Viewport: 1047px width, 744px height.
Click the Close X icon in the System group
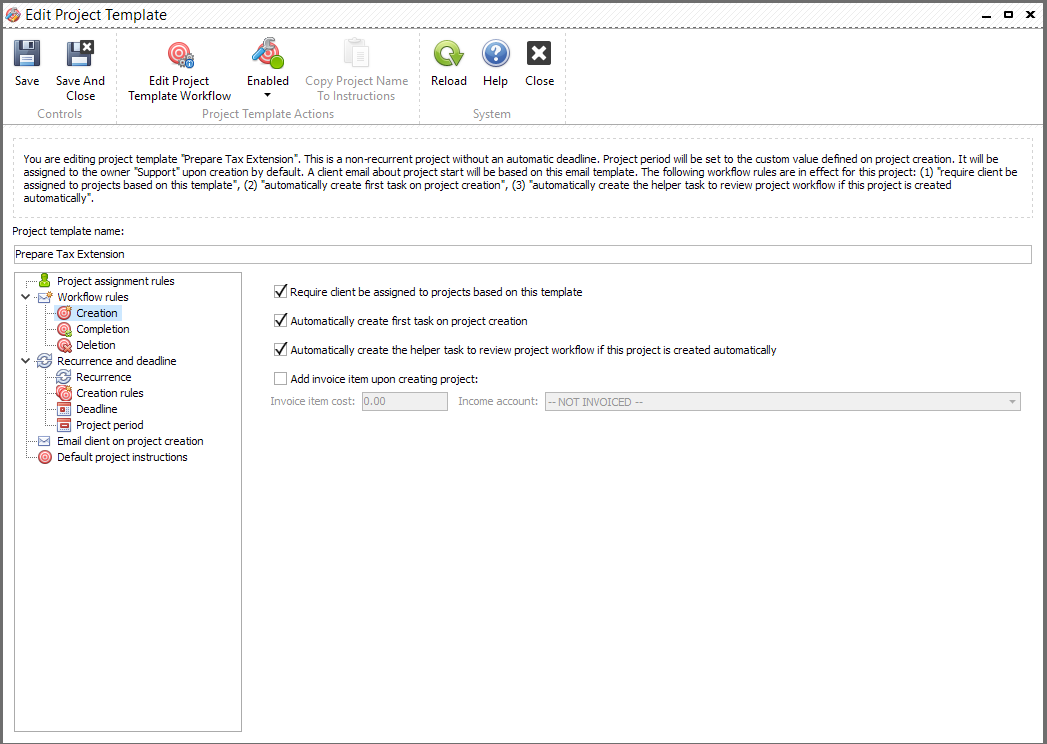(539, 53)
